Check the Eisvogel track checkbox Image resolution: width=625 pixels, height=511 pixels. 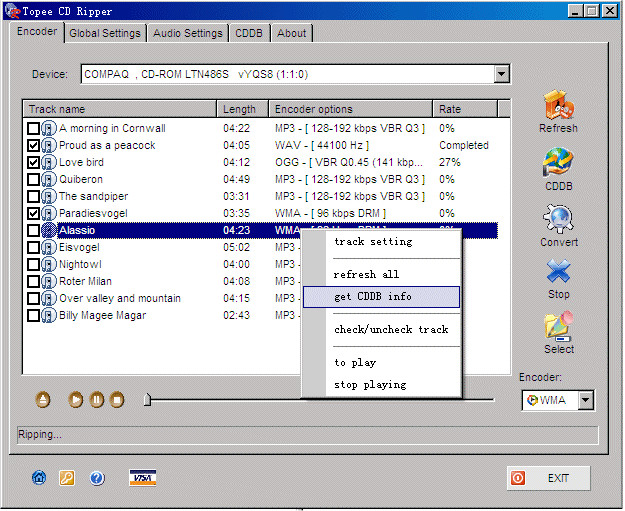[33, 248]
